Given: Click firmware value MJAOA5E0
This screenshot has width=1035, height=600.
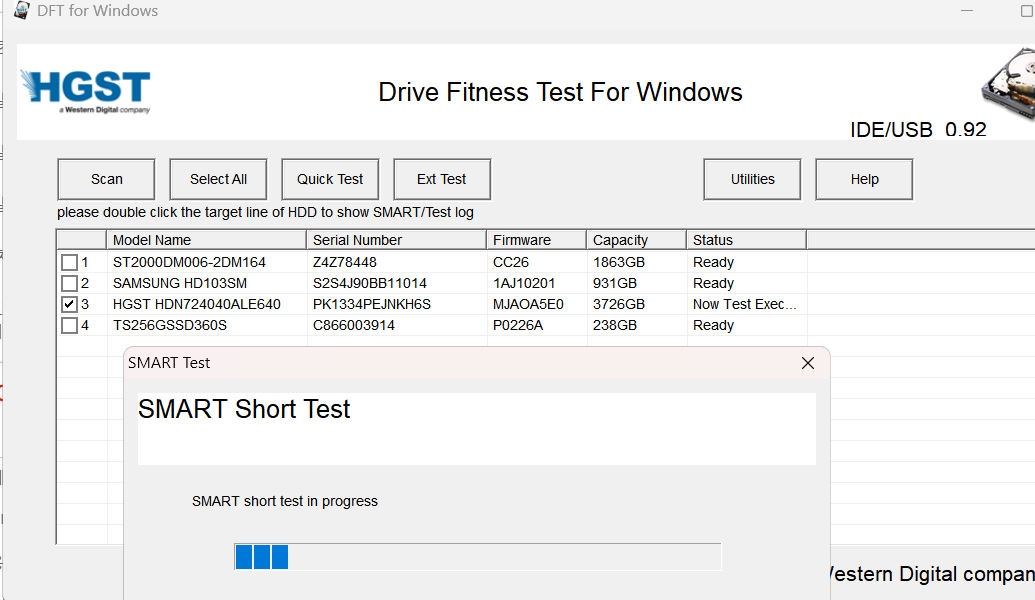Looking at the screenshot, I should pos(528,304).
